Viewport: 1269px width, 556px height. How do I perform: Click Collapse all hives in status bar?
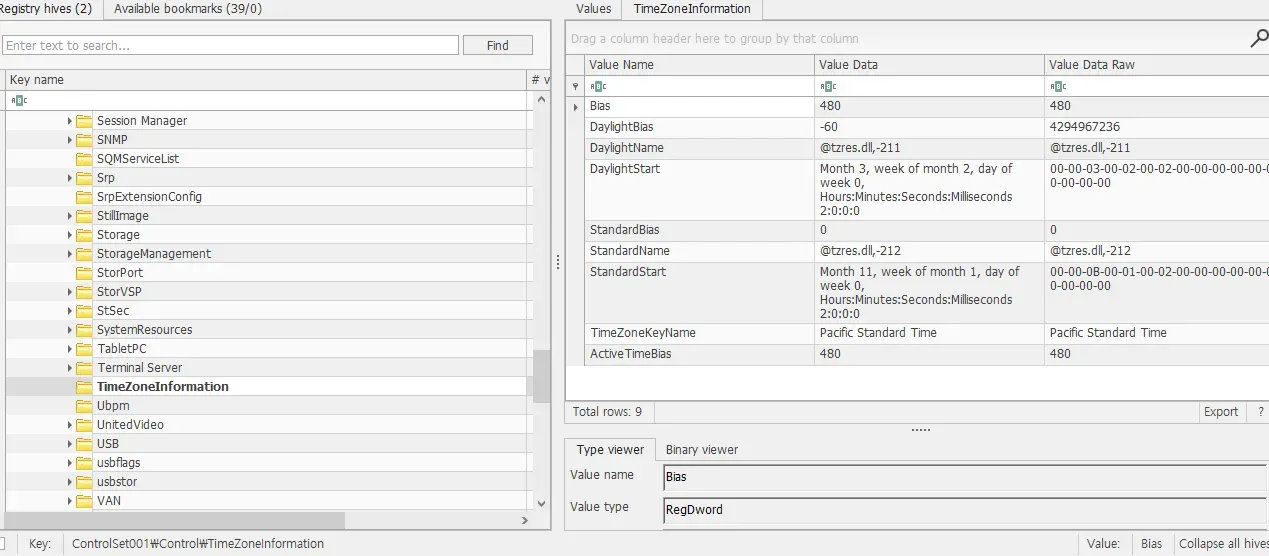click(1223, 544)
